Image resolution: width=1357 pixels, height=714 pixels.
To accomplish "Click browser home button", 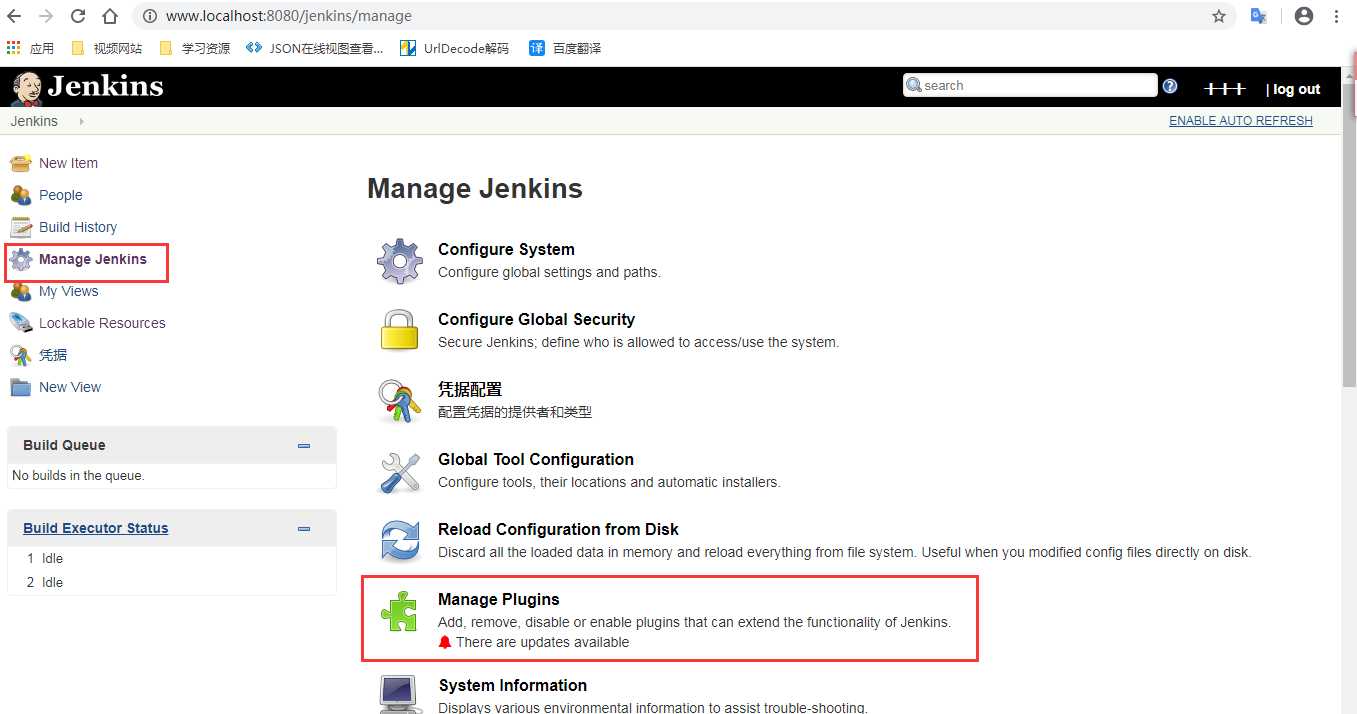I will 110,16.
